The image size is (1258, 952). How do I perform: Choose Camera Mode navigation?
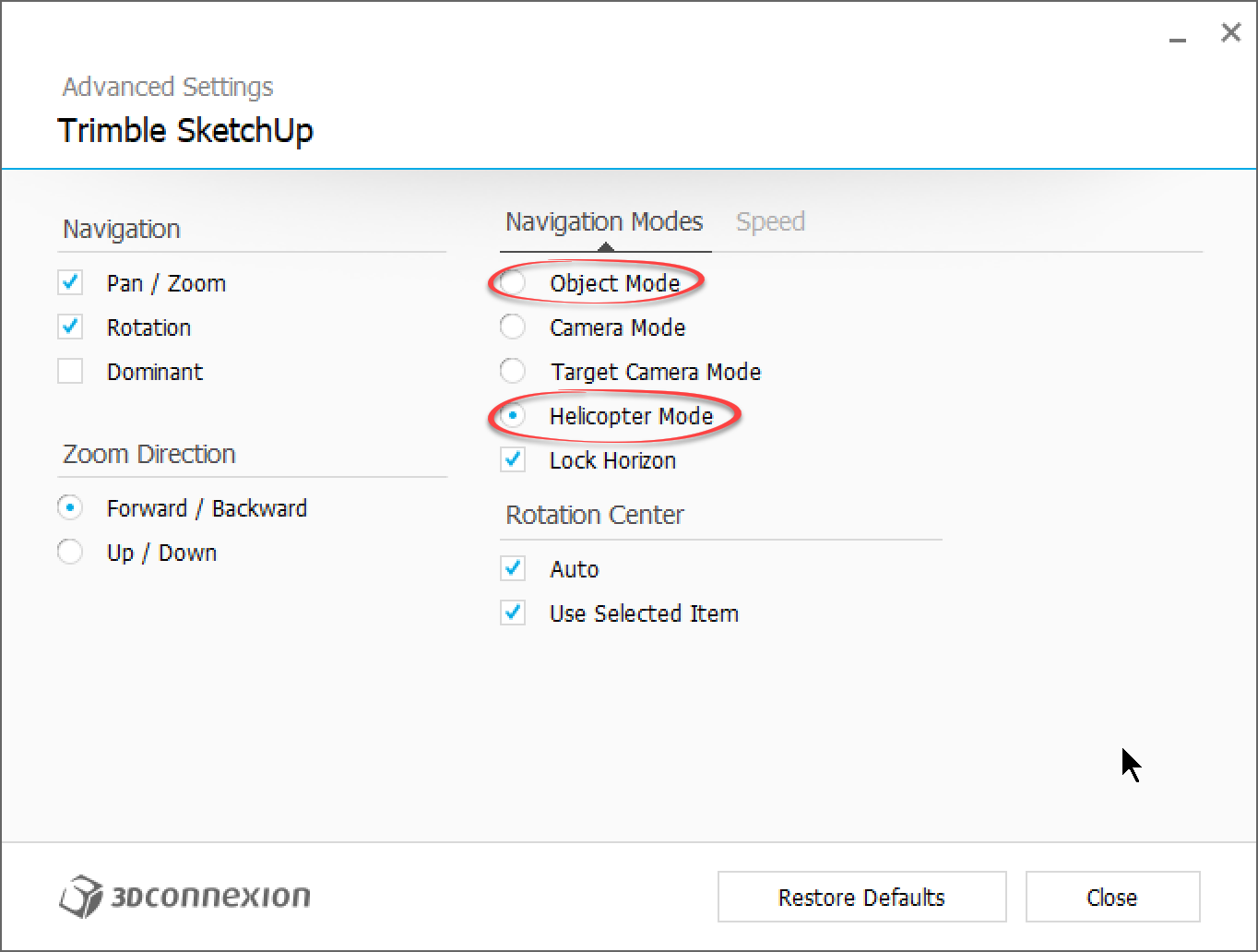click(x=513, y=327)
